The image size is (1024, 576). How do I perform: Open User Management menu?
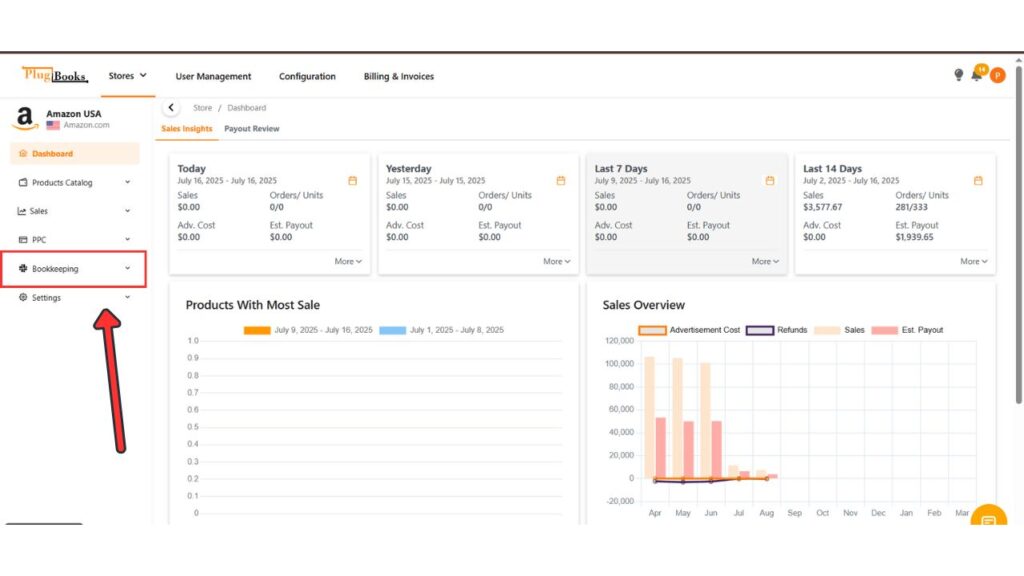[213, 76]
